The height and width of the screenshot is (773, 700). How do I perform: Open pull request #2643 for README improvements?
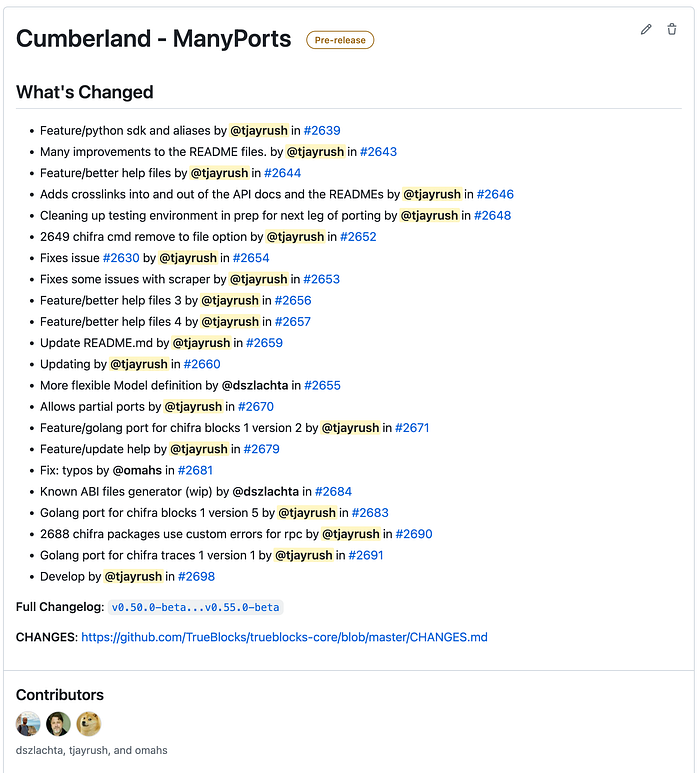[x=378, y=152]
